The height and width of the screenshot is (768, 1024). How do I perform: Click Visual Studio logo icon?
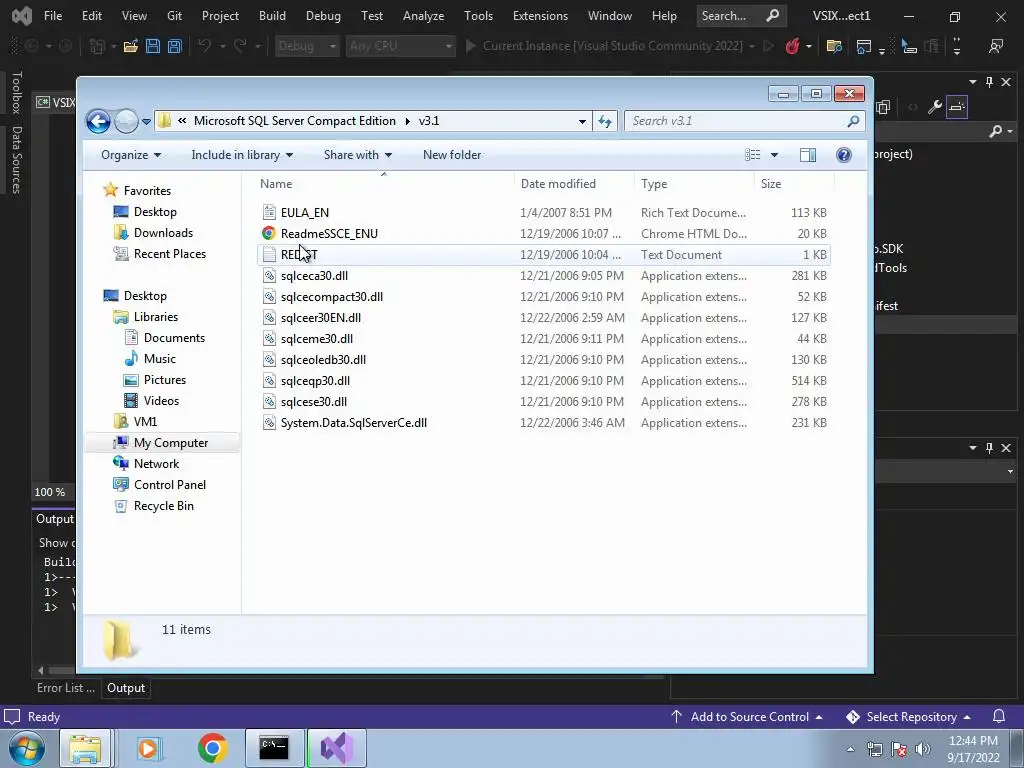coord(22,16)
